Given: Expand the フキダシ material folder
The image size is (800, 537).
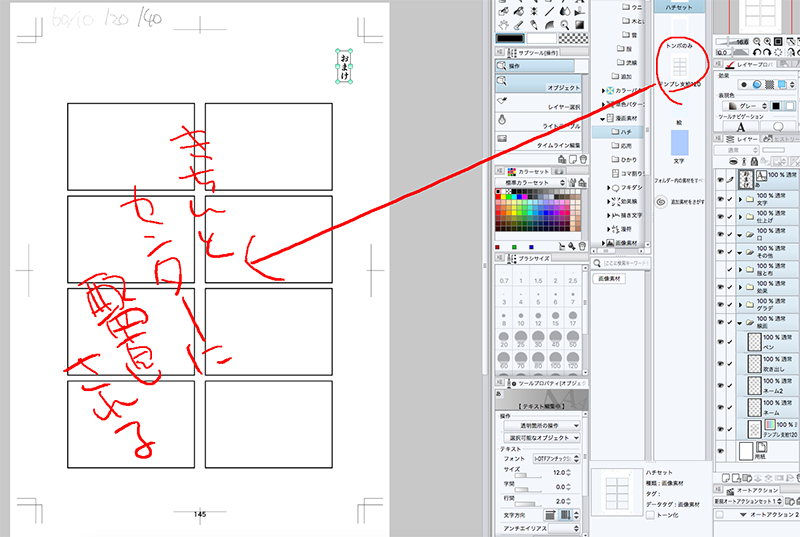Looking at the screenshot, I should click(x=609, y=188).
